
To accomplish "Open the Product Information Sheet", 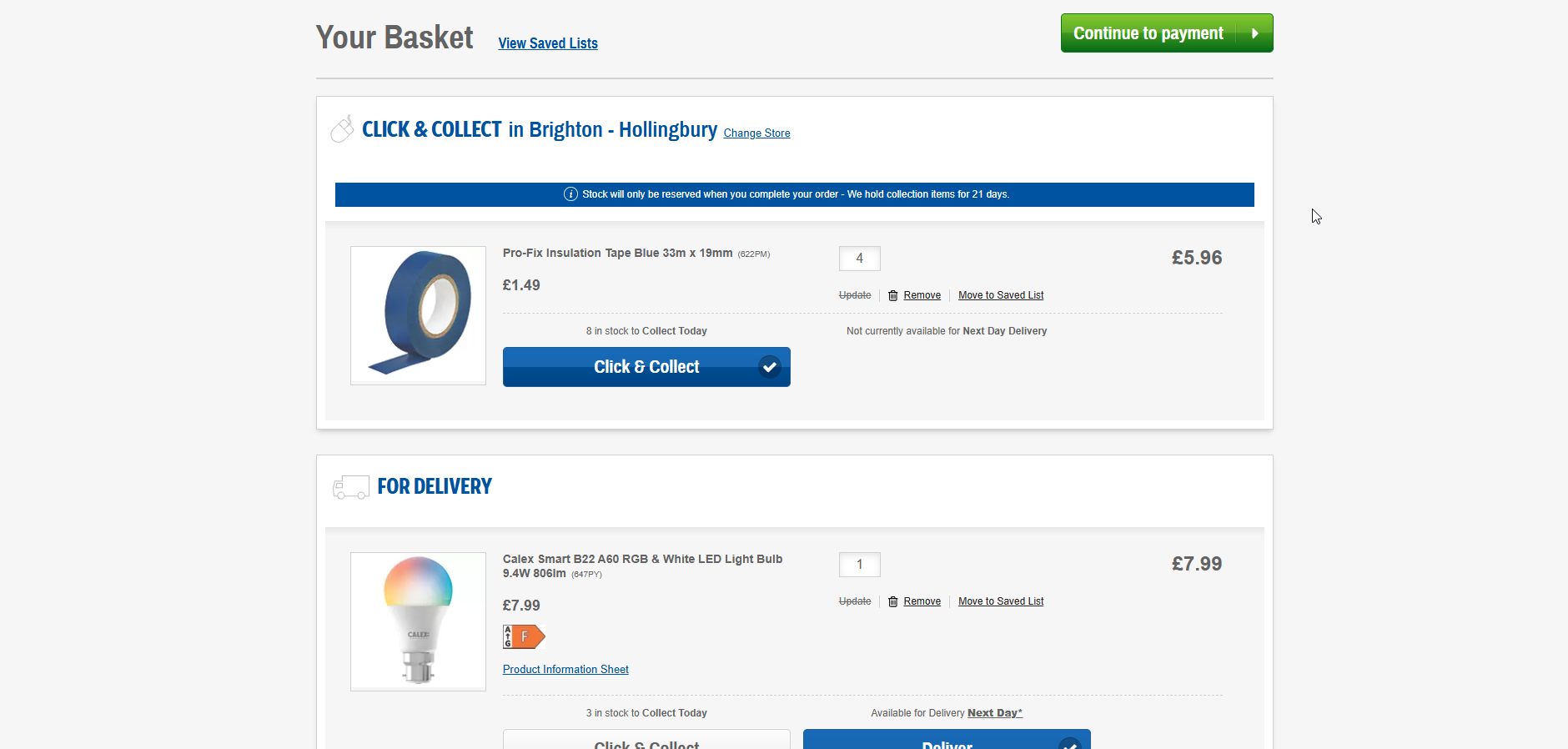I will tap(565, 670).
